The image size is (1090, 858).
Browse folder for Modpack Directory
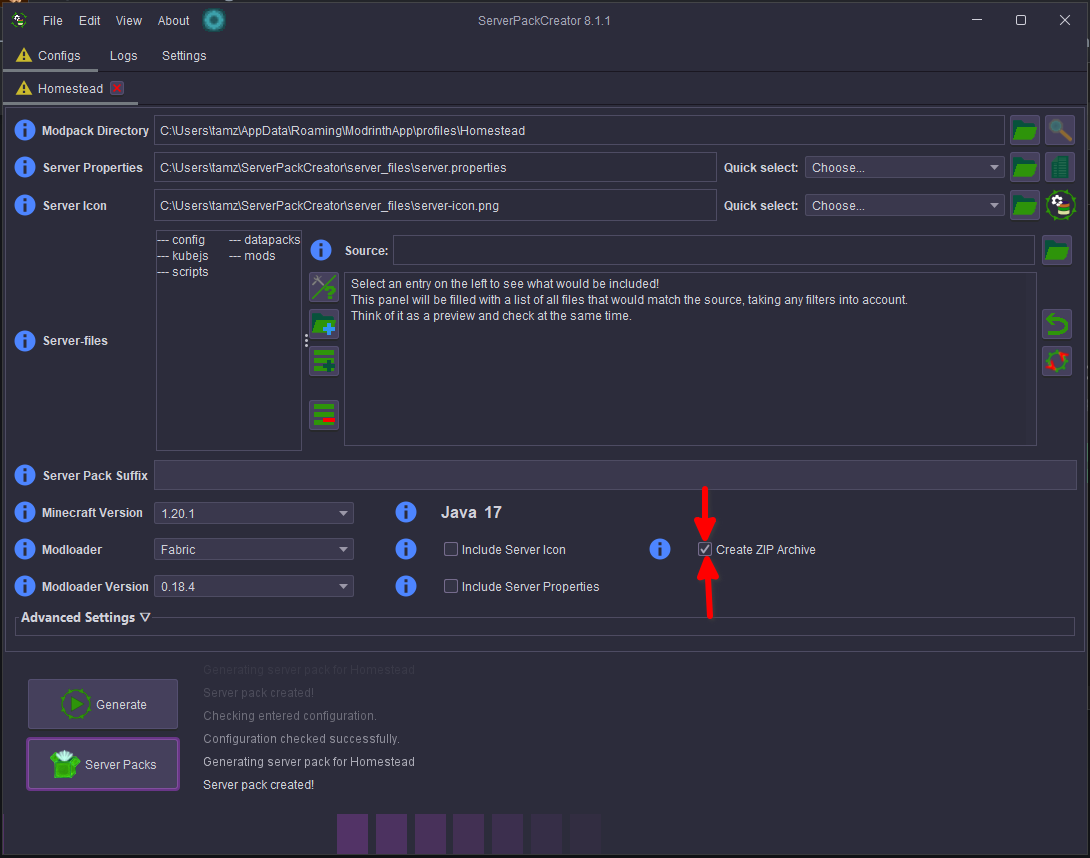(x=1025, y=130)
